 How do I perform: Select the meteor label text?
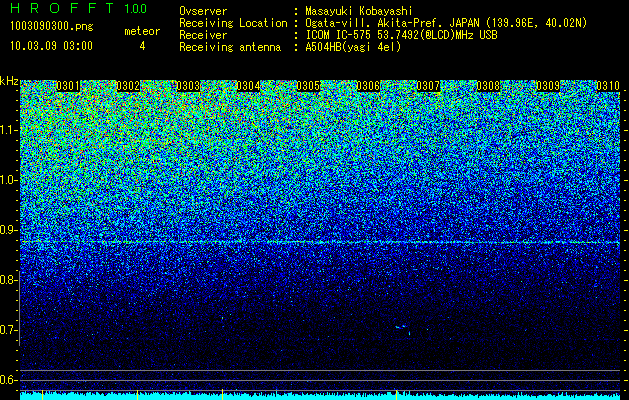click(x=142, y=31)
